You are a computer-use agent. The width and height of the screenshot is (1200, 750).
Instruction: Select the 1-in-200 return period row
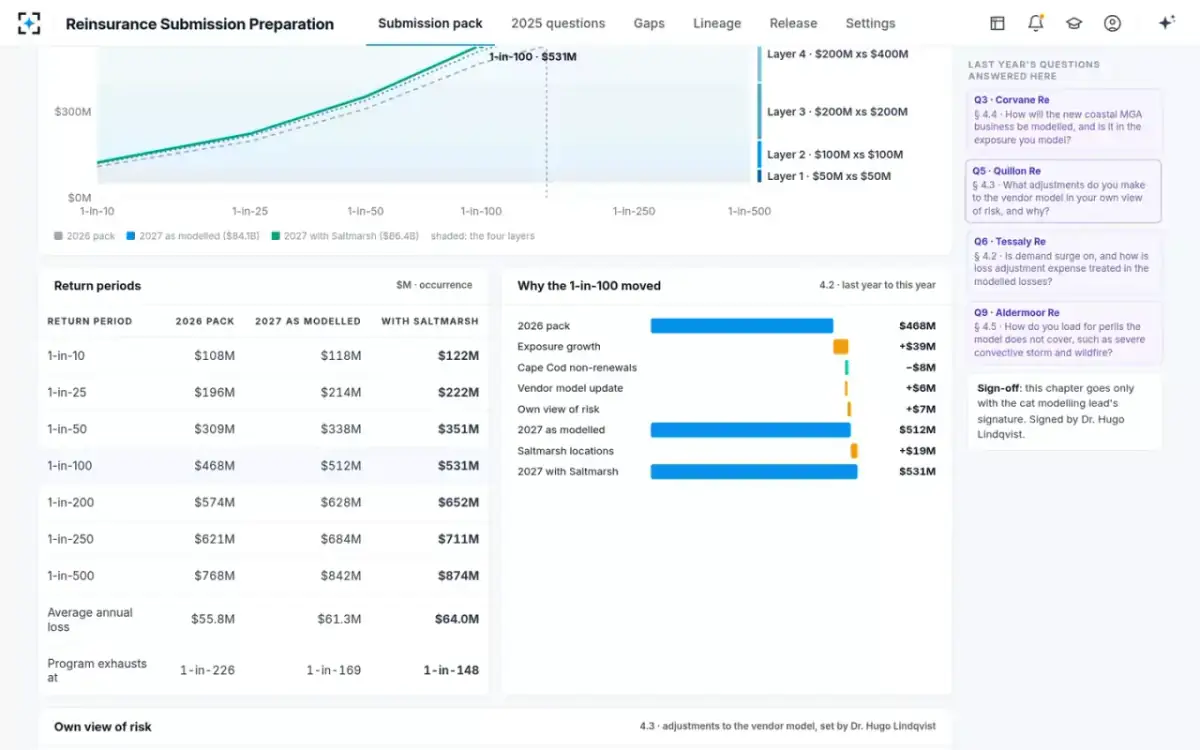(x=263, y=502)
